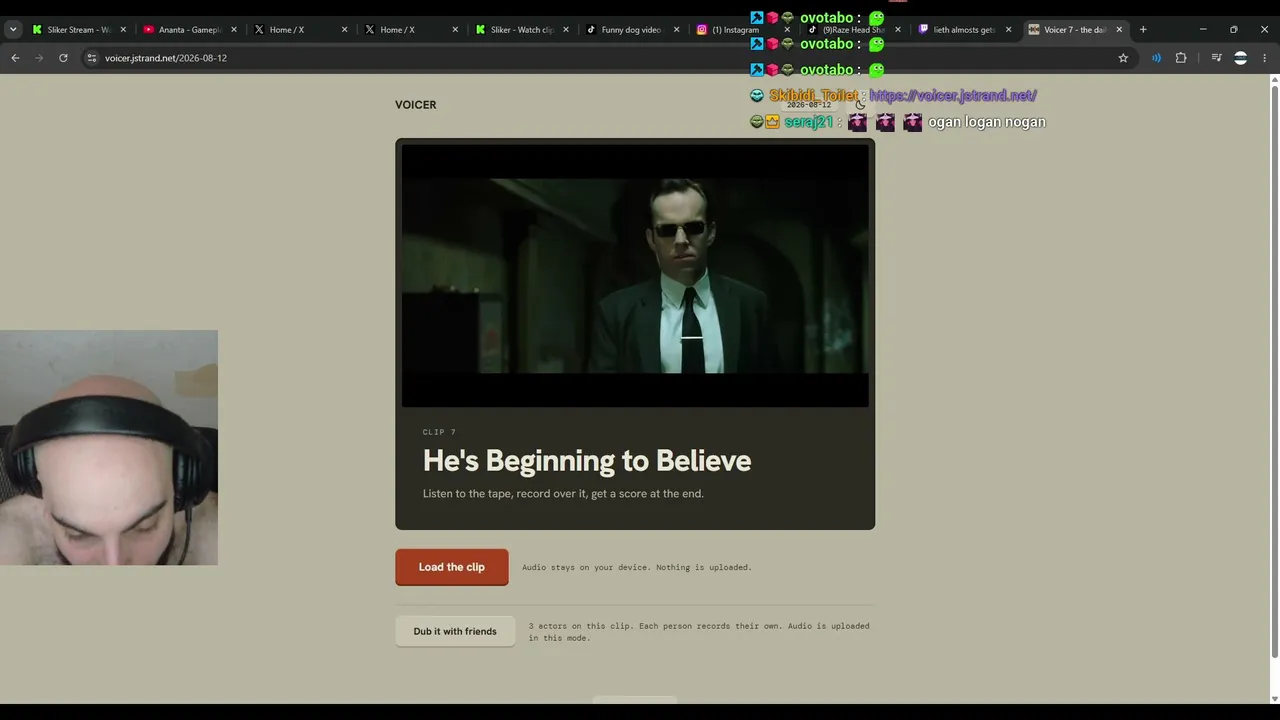Select the Voicer 7 tab
The height and width of the screenshot is (720, 1280).
click(1075, 30)
